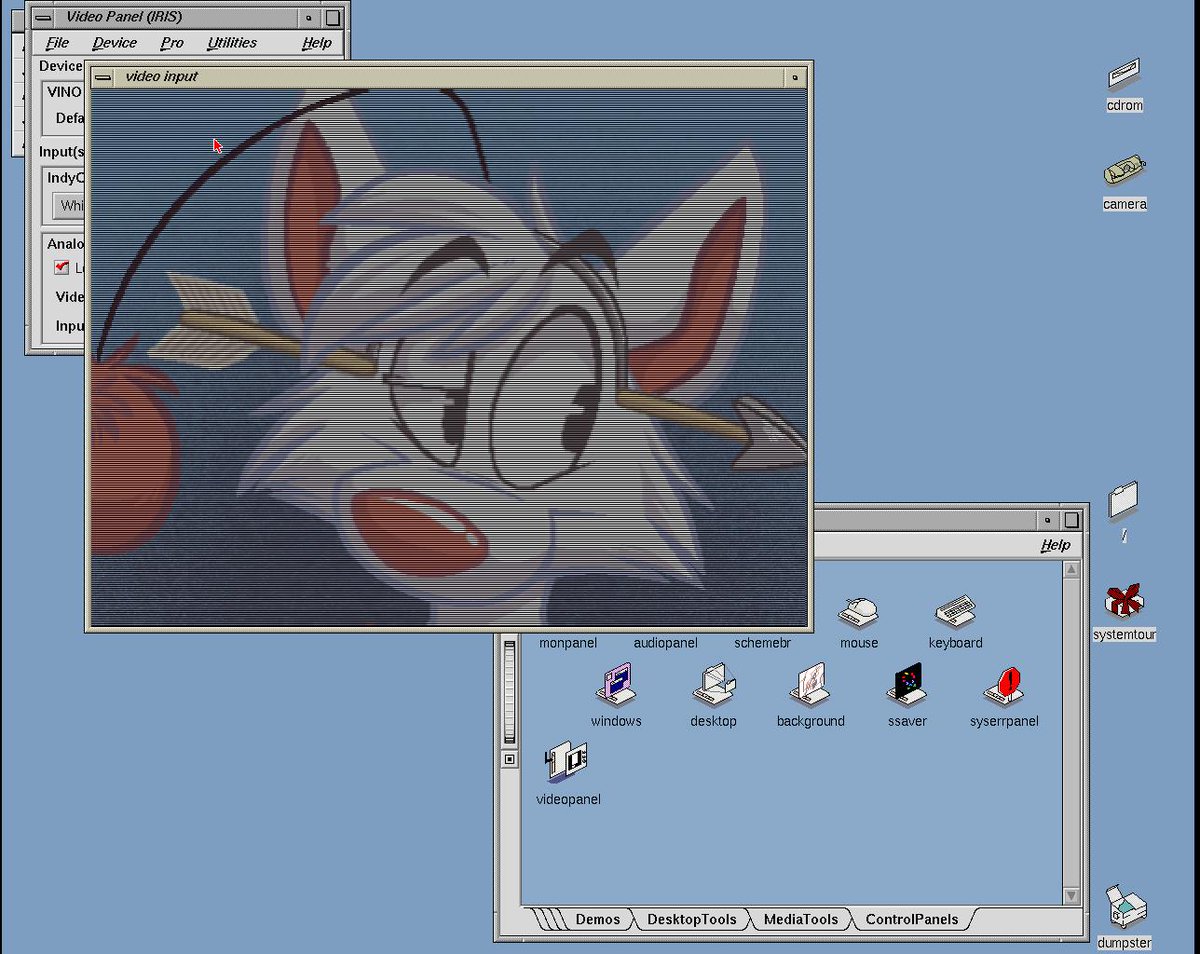
Task: Open the File menu in Video Panel
Action: pyautogui.click(x=57, y=43)
